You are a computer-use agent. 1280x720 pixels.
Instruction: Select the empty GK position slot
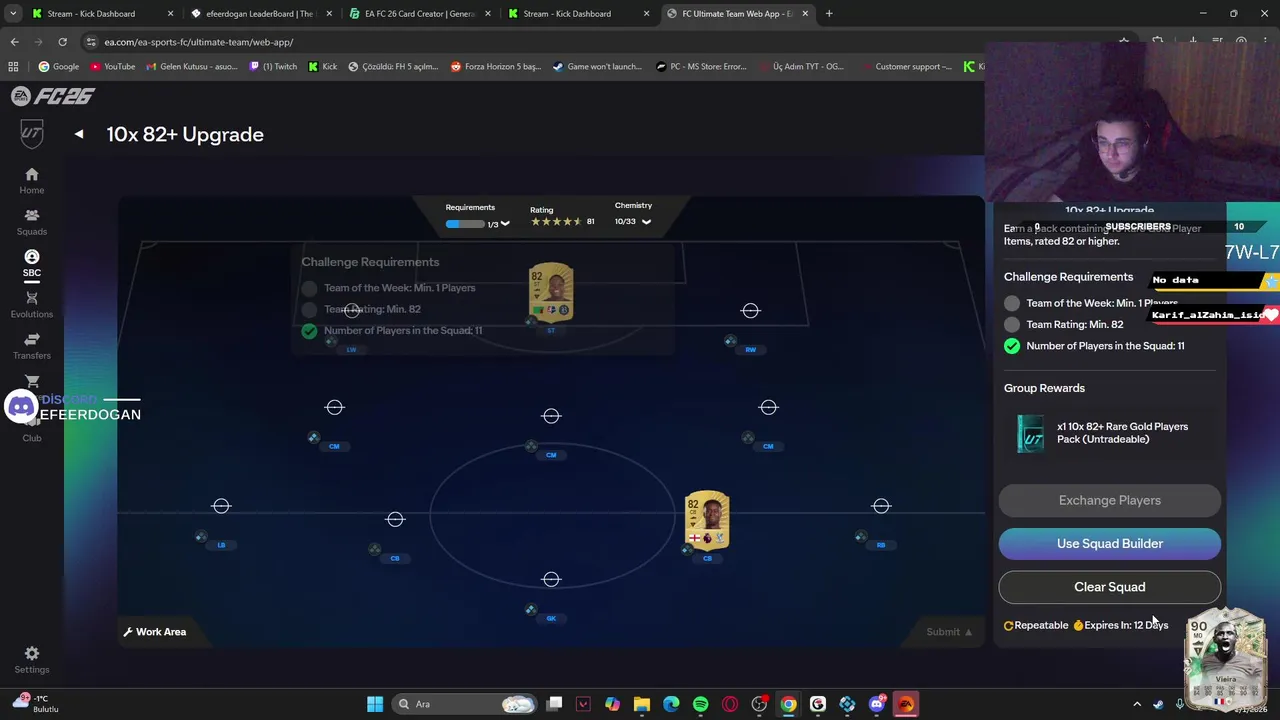551,580
